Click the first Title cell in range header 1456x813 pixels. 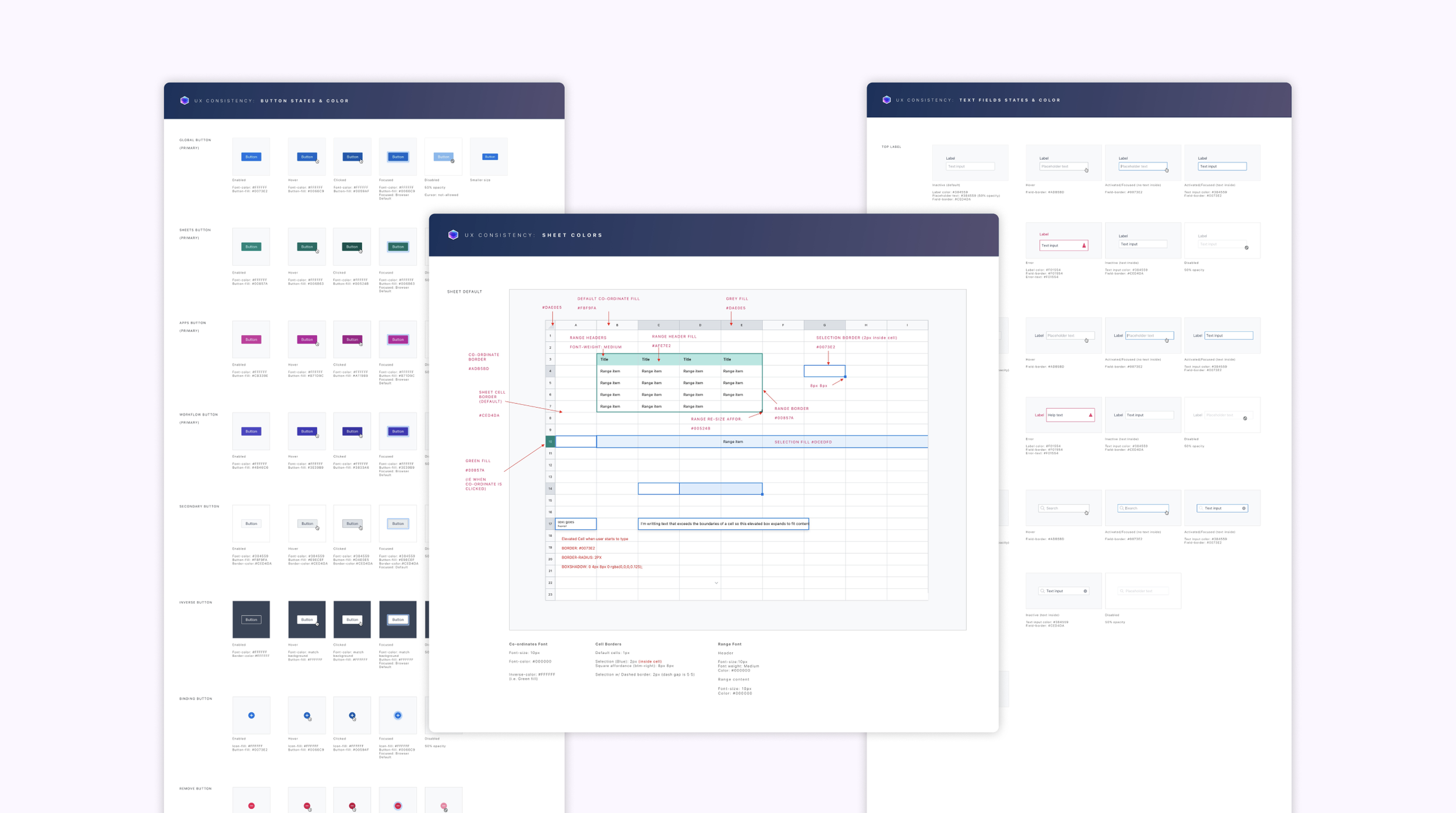(x=617, y=359)
